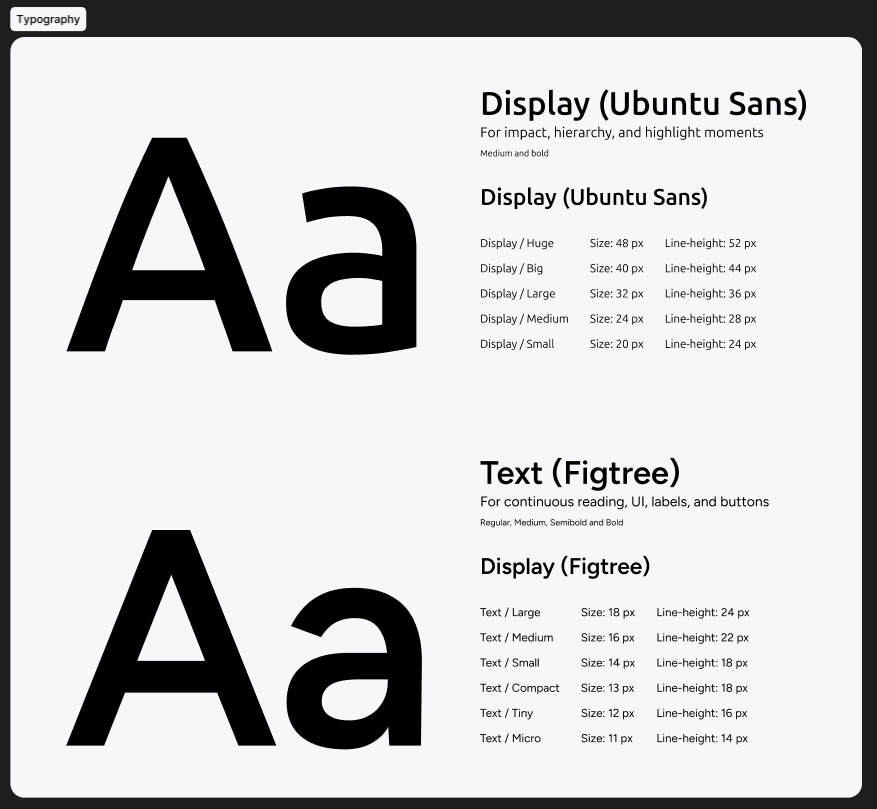This screenshot has height=809, width=877.
Task: Click the 'Text / Tiny' label
Action: tap(506, 713)
